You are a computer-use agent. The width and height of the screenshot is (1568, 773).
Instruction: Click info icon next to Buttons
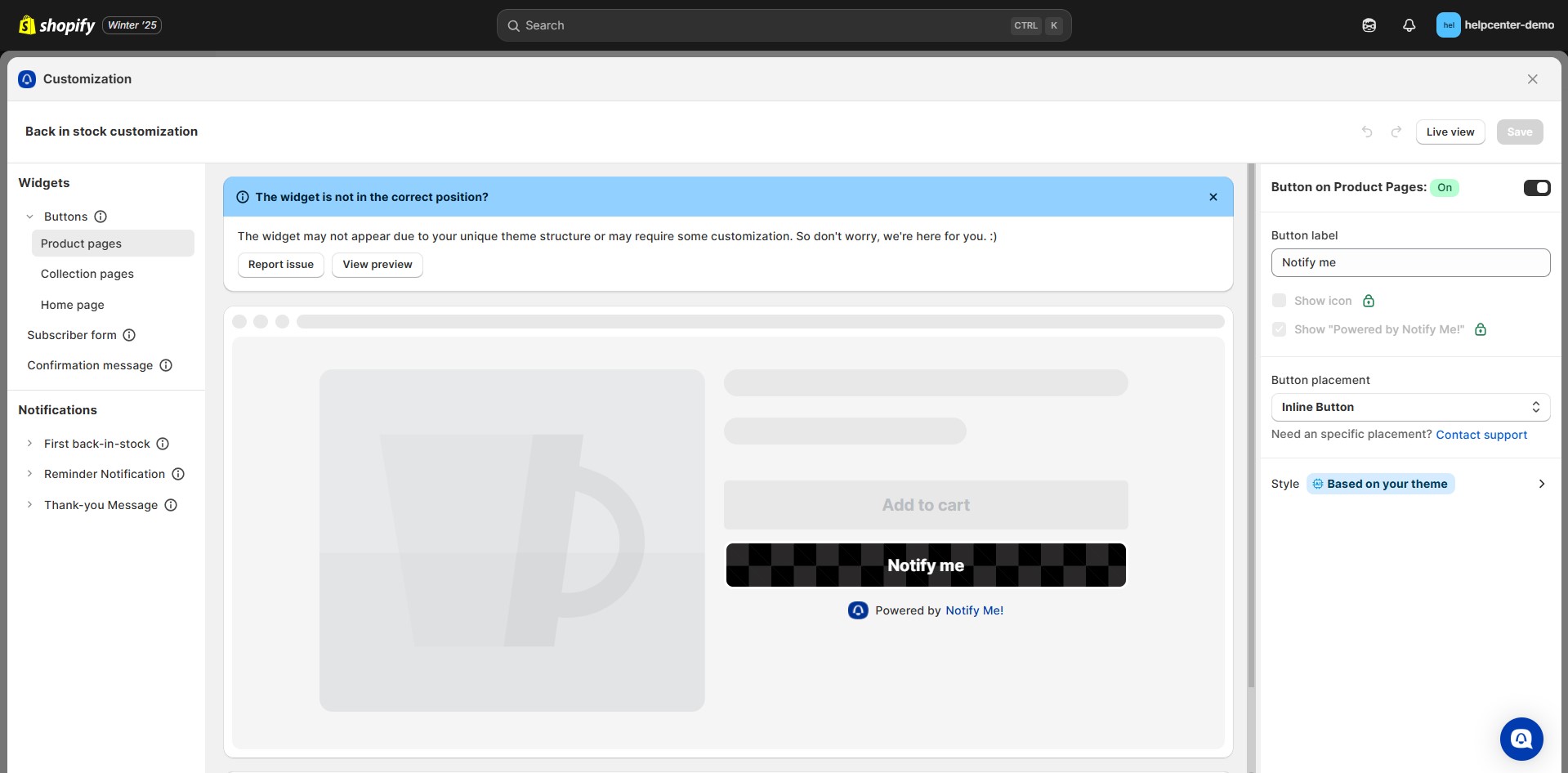[101, 217]
